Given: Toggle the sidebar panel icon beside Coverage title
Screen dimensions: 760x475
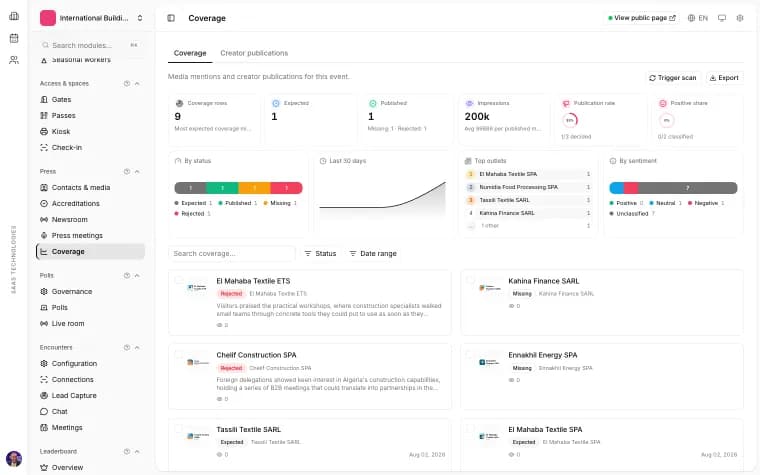Looking at the screenshot, I should pyautogui.click(x=171, y=18).
